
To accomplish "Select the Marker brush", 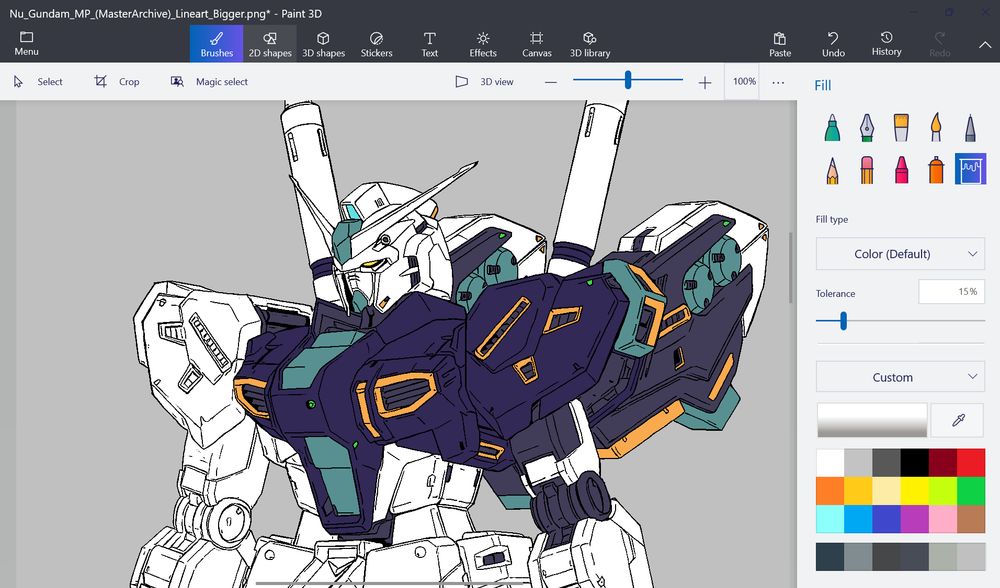I will pos(832,127).
